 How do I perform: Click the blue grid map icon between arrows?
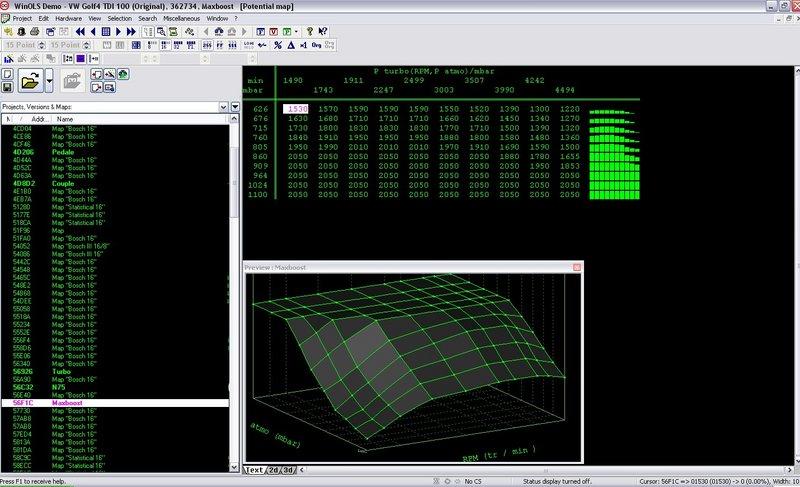tap(106, 32)
